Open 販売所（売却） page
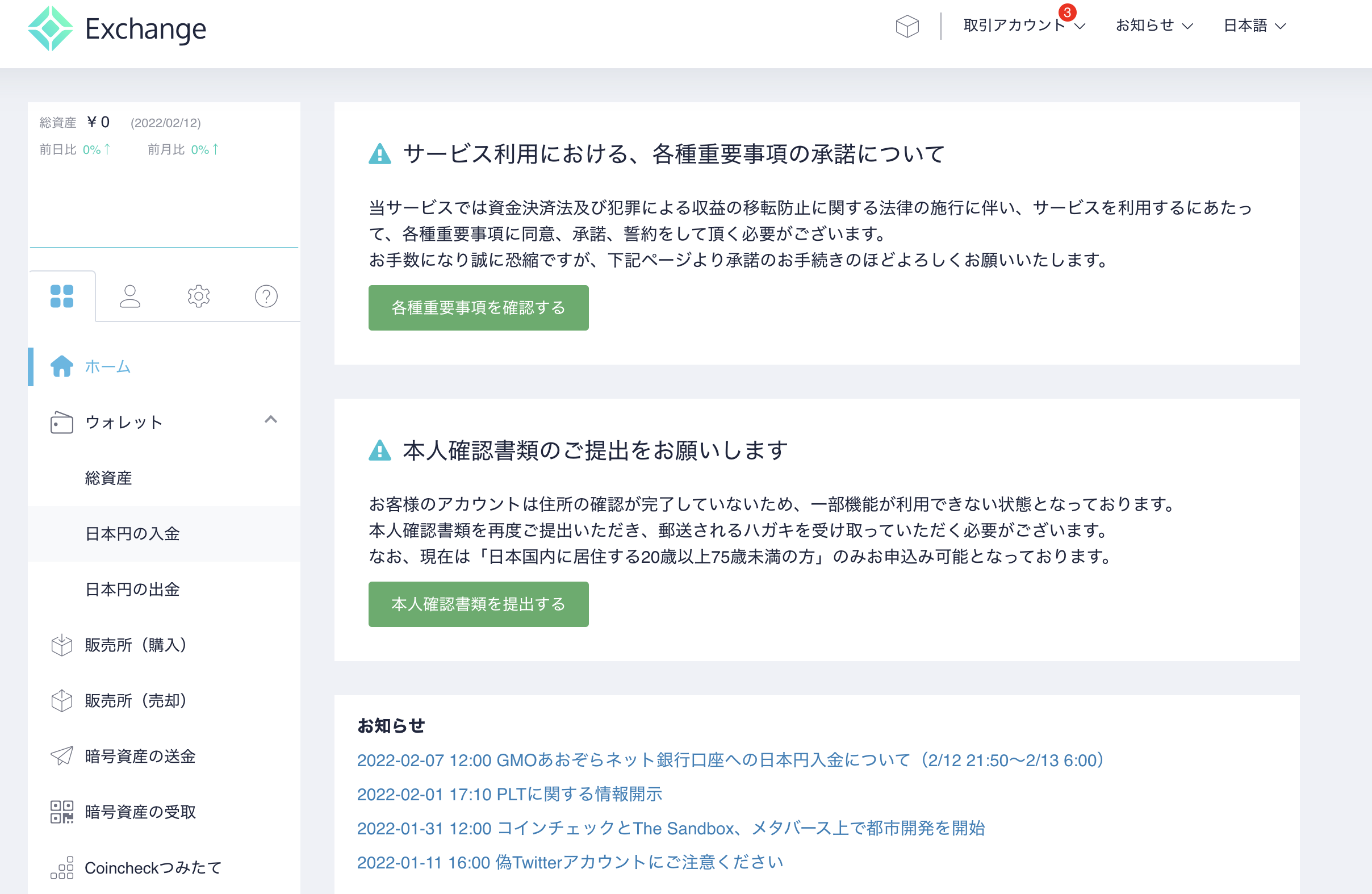 pyautogui.click(x=136, y=701)
